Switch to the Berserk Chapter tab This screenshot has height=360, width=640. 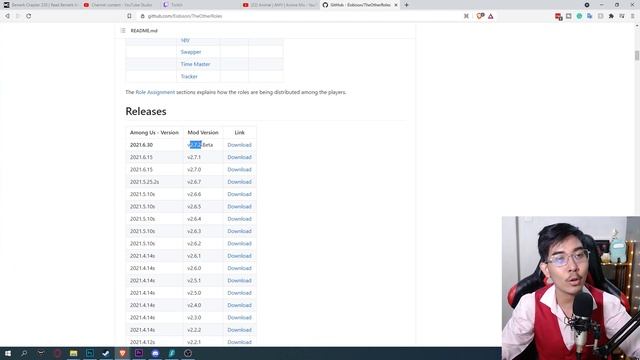(40, 5)
